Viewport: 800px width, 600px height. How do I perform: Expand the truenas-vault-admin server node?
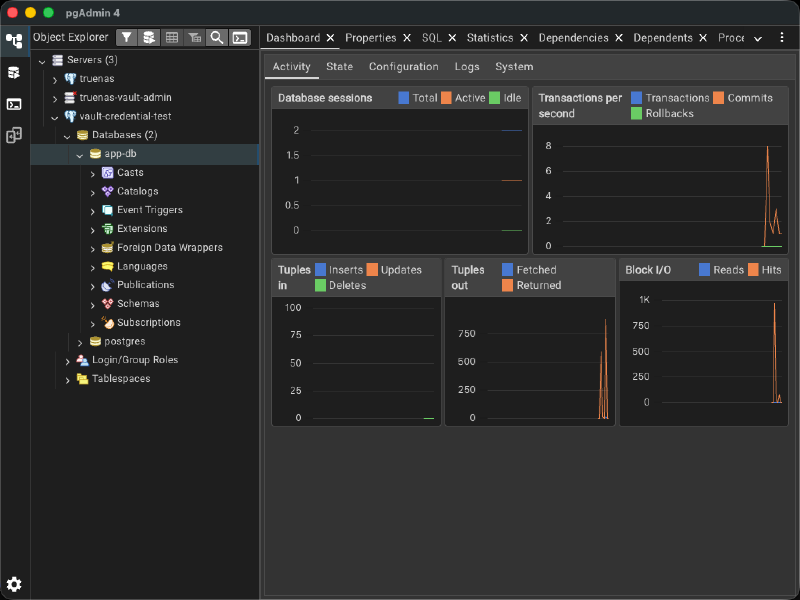click(55, 98)
